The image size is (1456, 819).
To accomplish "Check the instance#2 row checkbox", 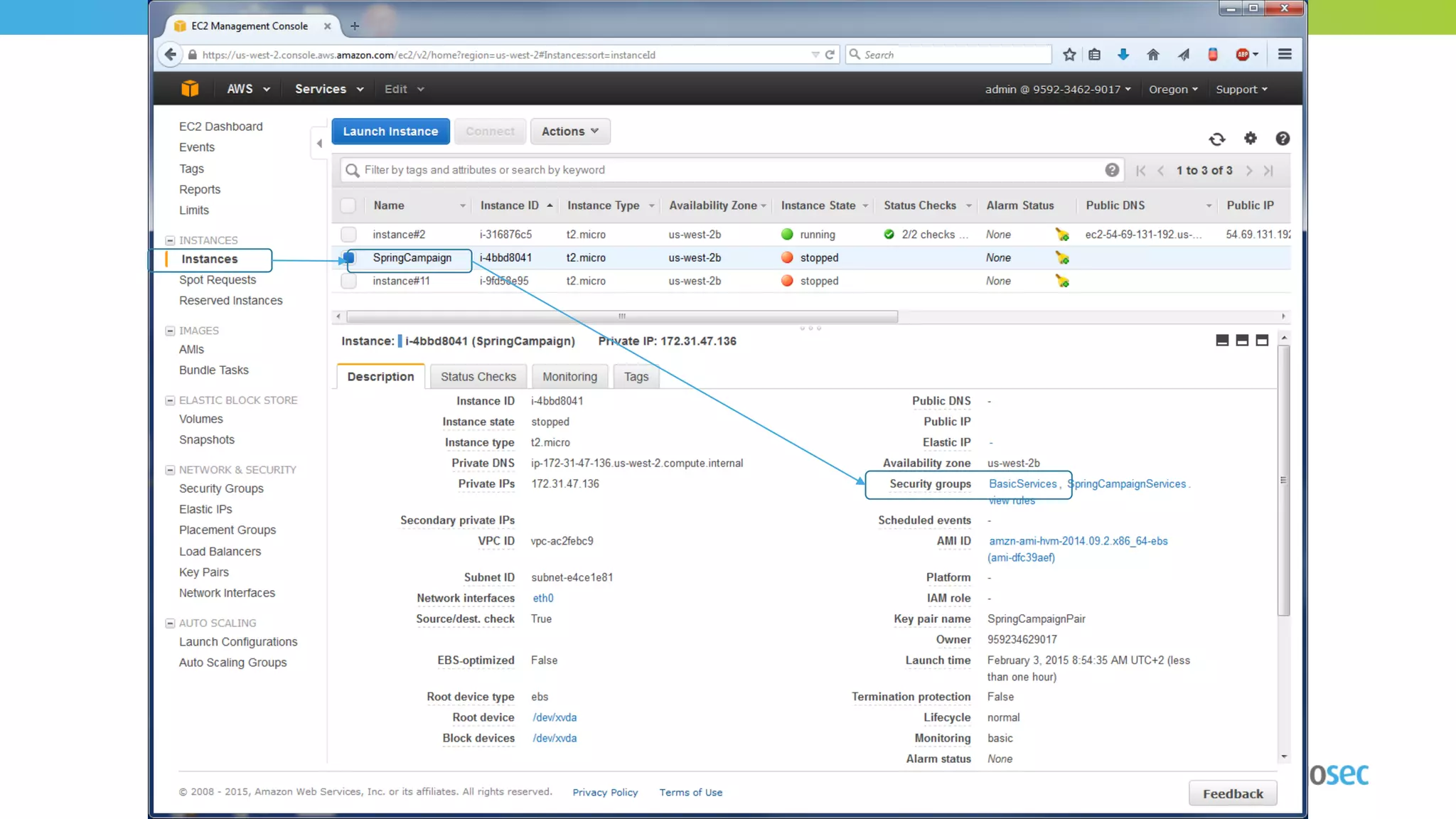I will coord(348,235).
